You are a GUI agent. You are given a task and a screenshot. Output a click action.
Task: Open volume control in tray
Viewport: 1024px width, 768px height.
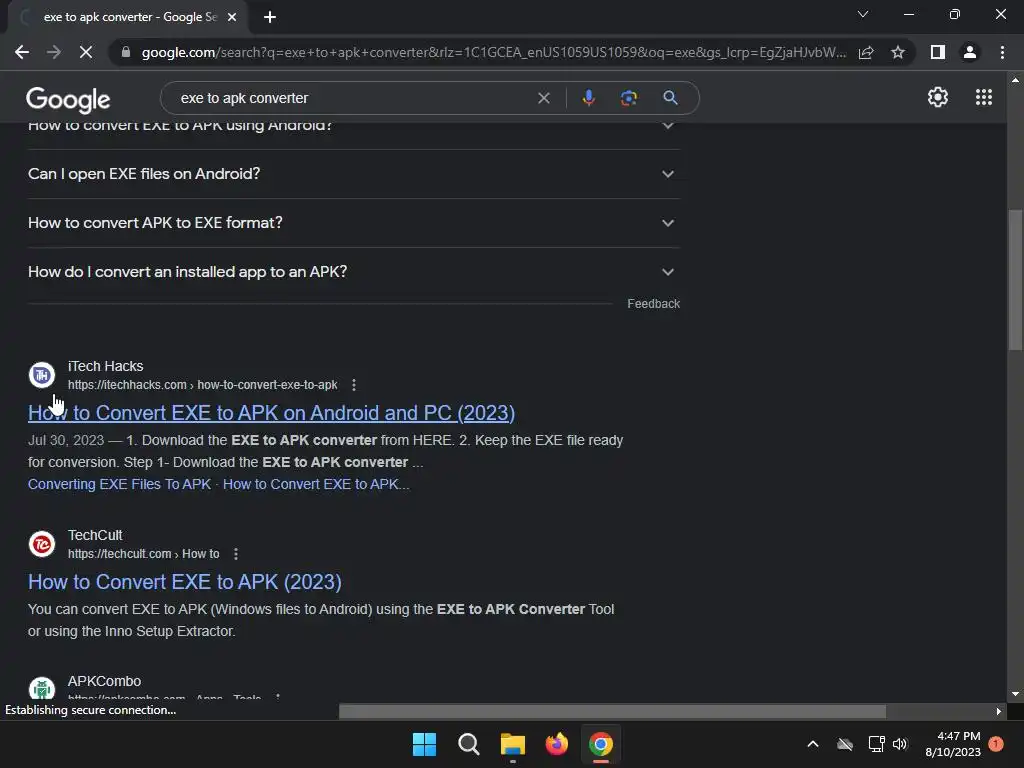[x=900, y=744]
